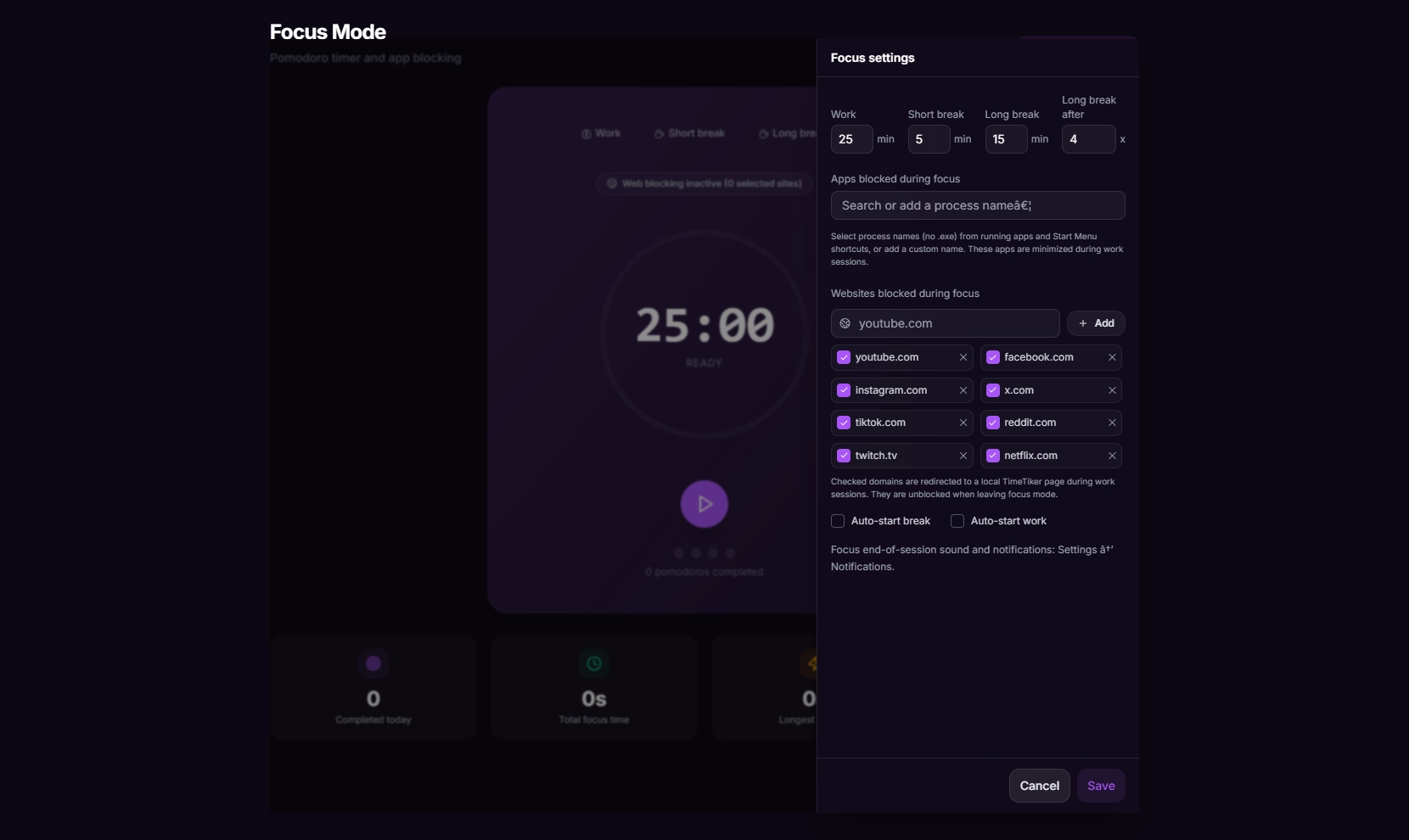Enable Auto-start break checkbox

pyautogui.click(x=838, y=521)
